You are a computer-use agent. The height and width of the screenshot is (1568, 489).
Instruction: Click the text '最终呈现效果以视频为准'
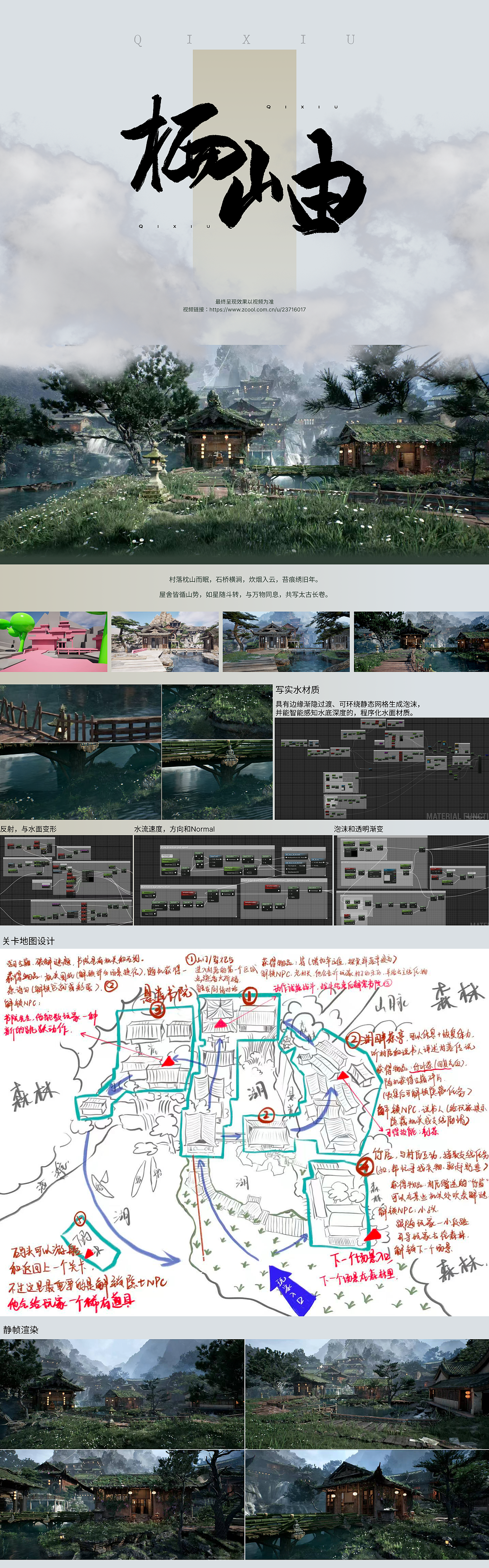(x=244, y=301)
